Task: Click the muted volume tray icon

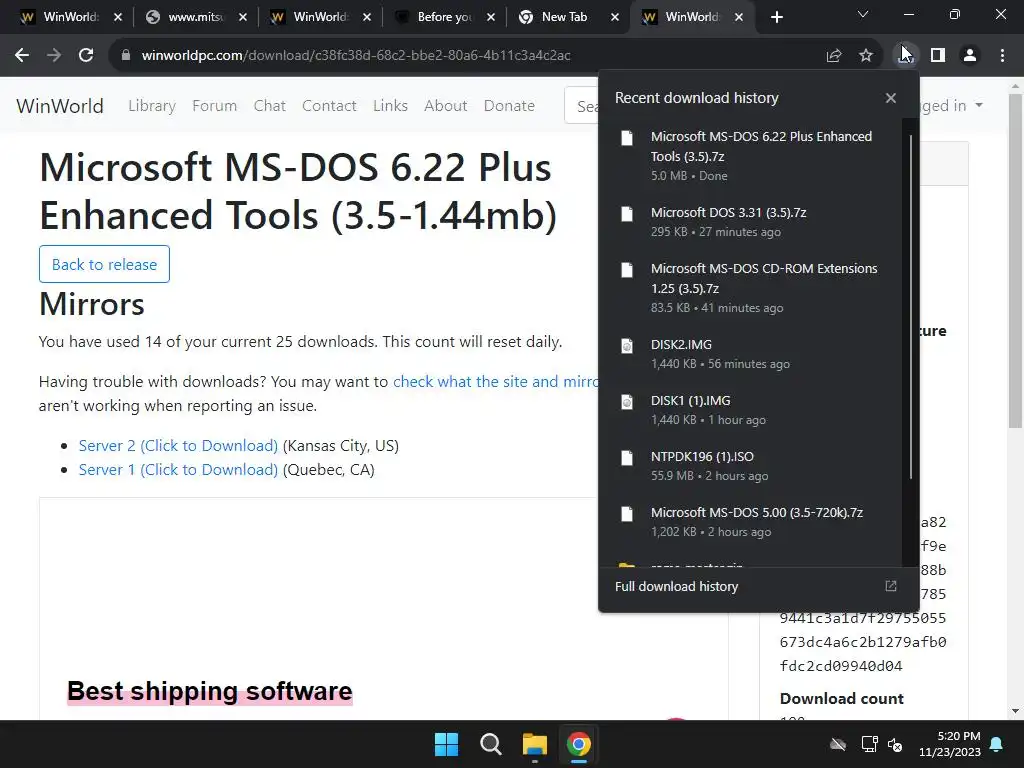Action: pyautogui.click(x=895, y=744)
